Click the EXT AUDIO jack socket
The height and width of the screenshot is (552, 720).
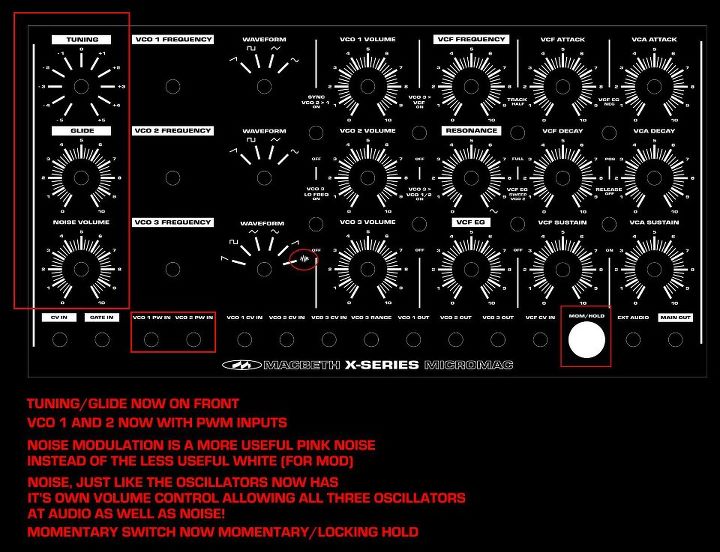tap(633, 339)
